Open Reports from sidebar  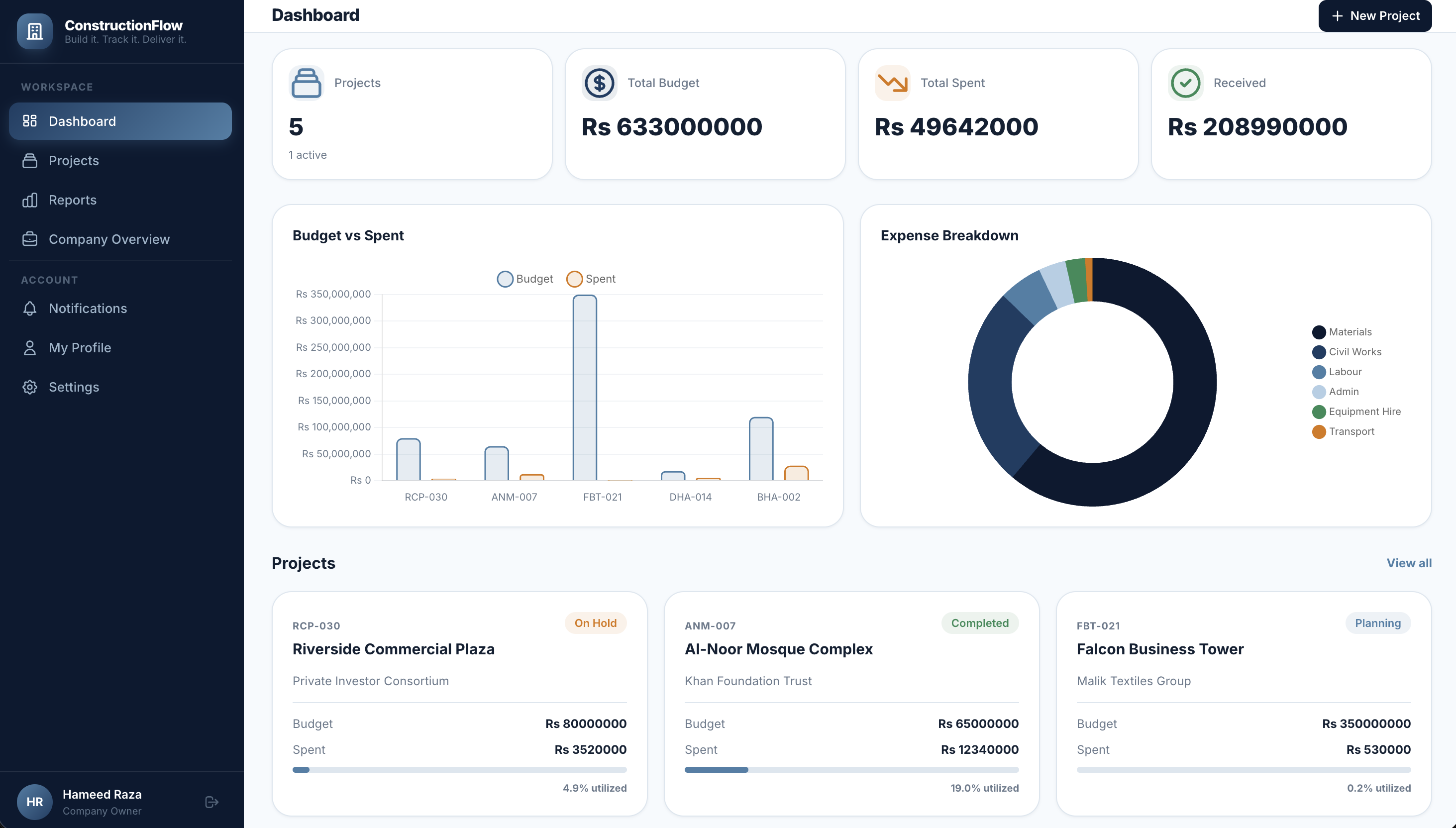(120, 200)
